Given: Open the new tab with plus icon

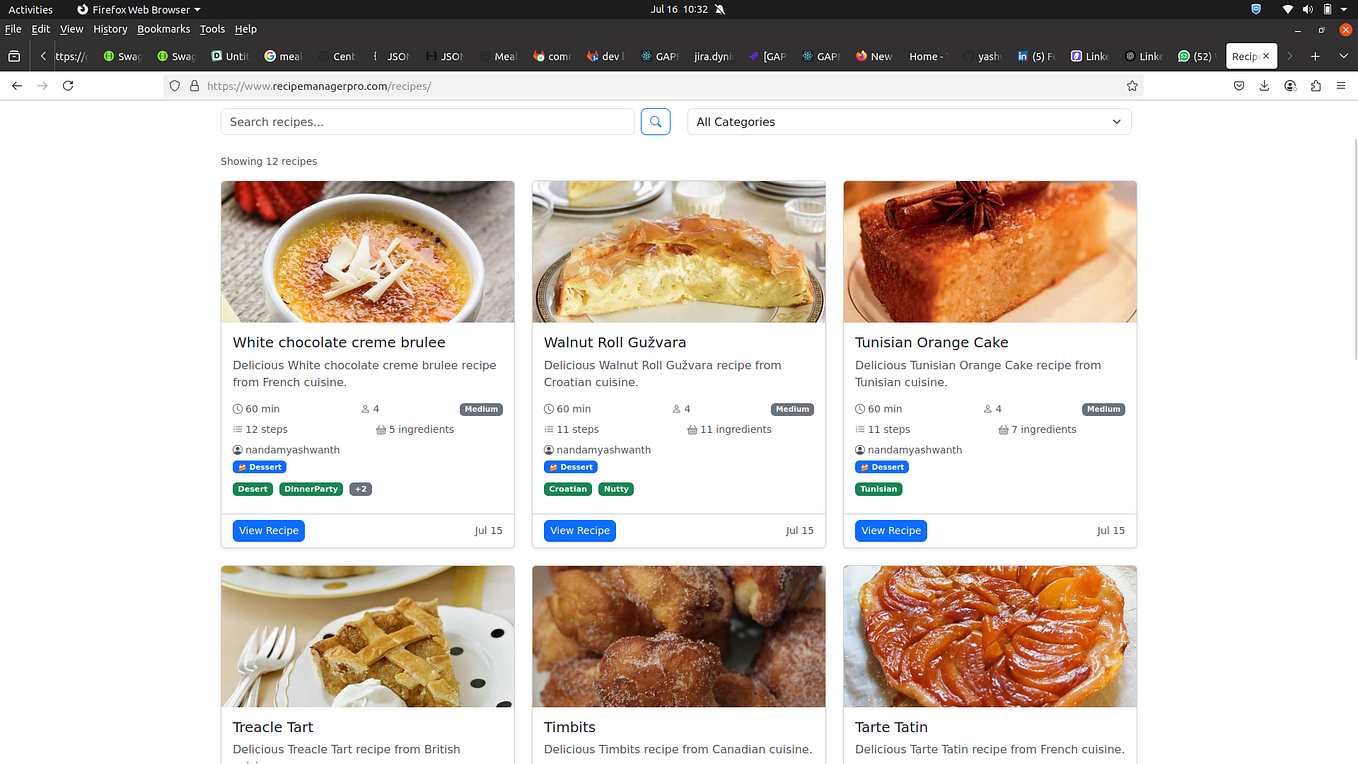Looking at the screenshot, I should tap(1315, 56).
